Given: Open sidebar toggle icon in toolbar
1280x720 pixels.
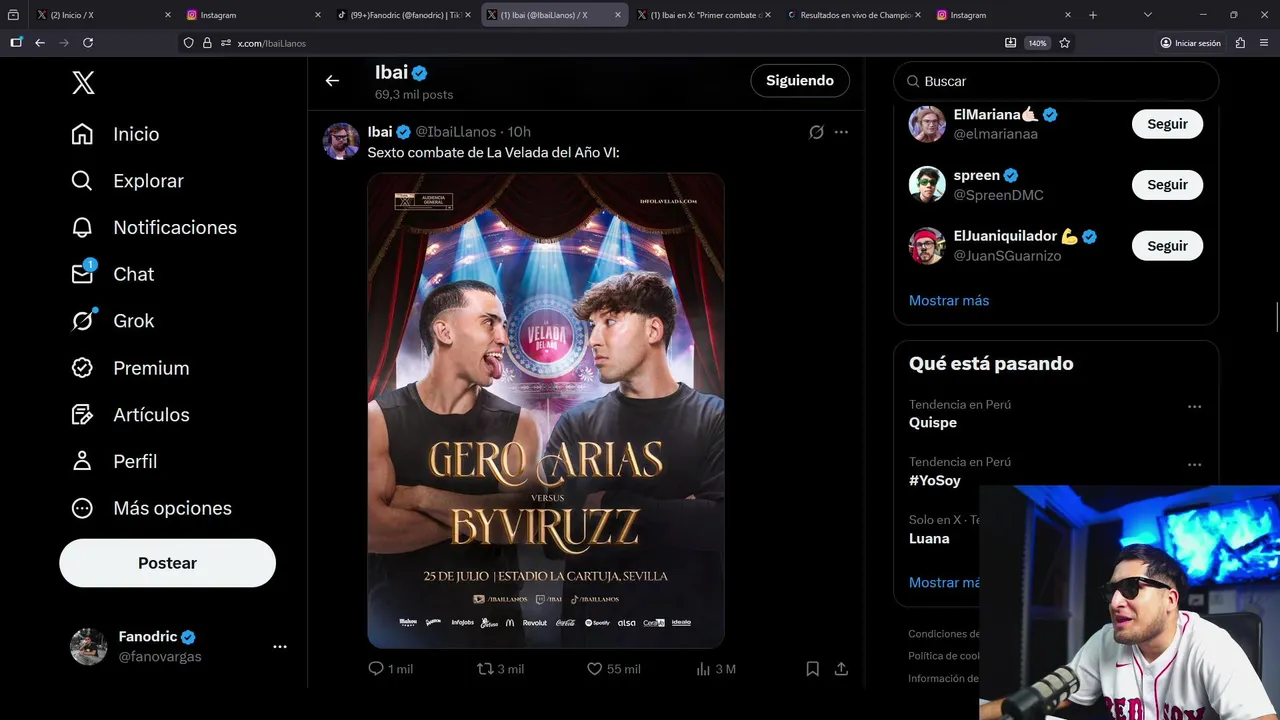Looking at the screenshot, I should [x=16, y=43].
